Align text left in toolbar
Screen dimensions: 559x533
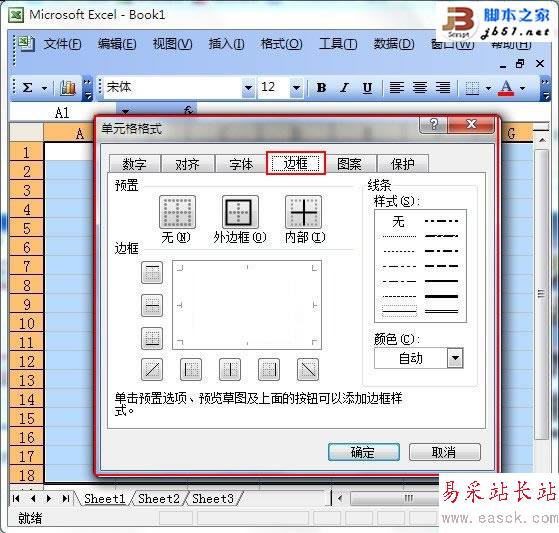(x=396, y=88)
